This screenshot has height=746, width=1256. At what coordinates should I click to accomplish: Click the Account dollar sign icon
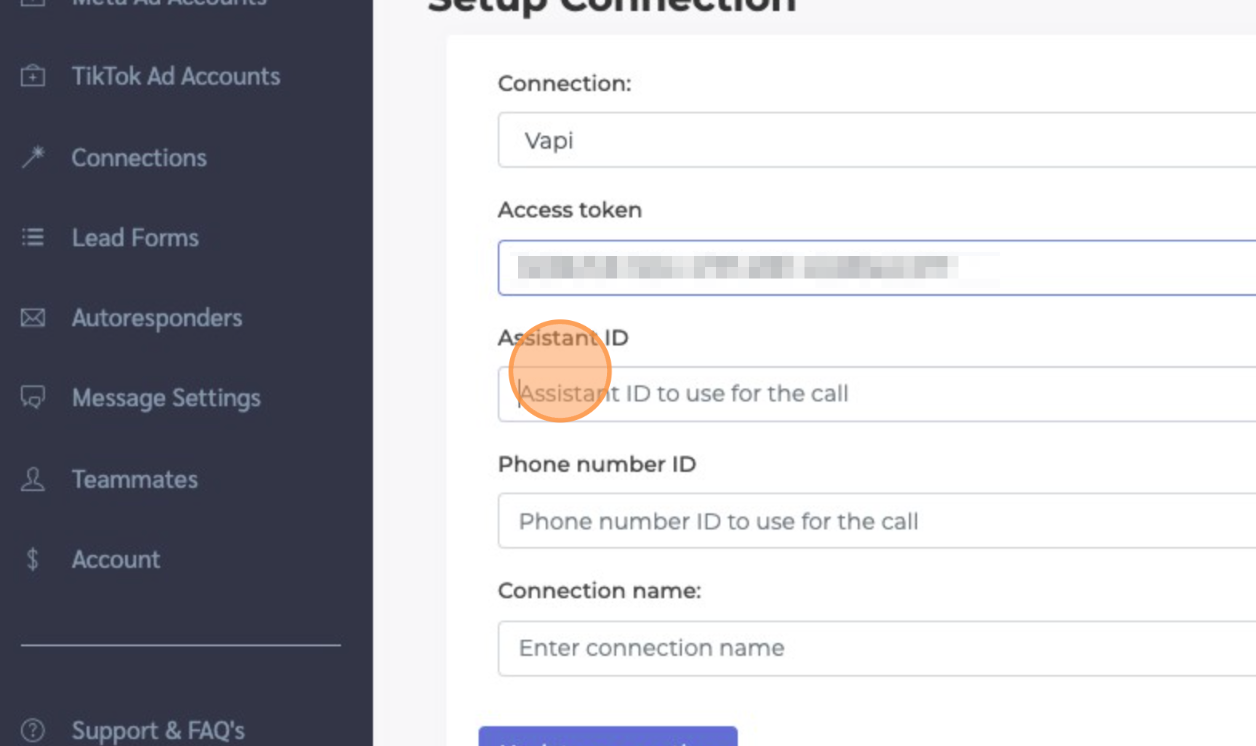33,559
